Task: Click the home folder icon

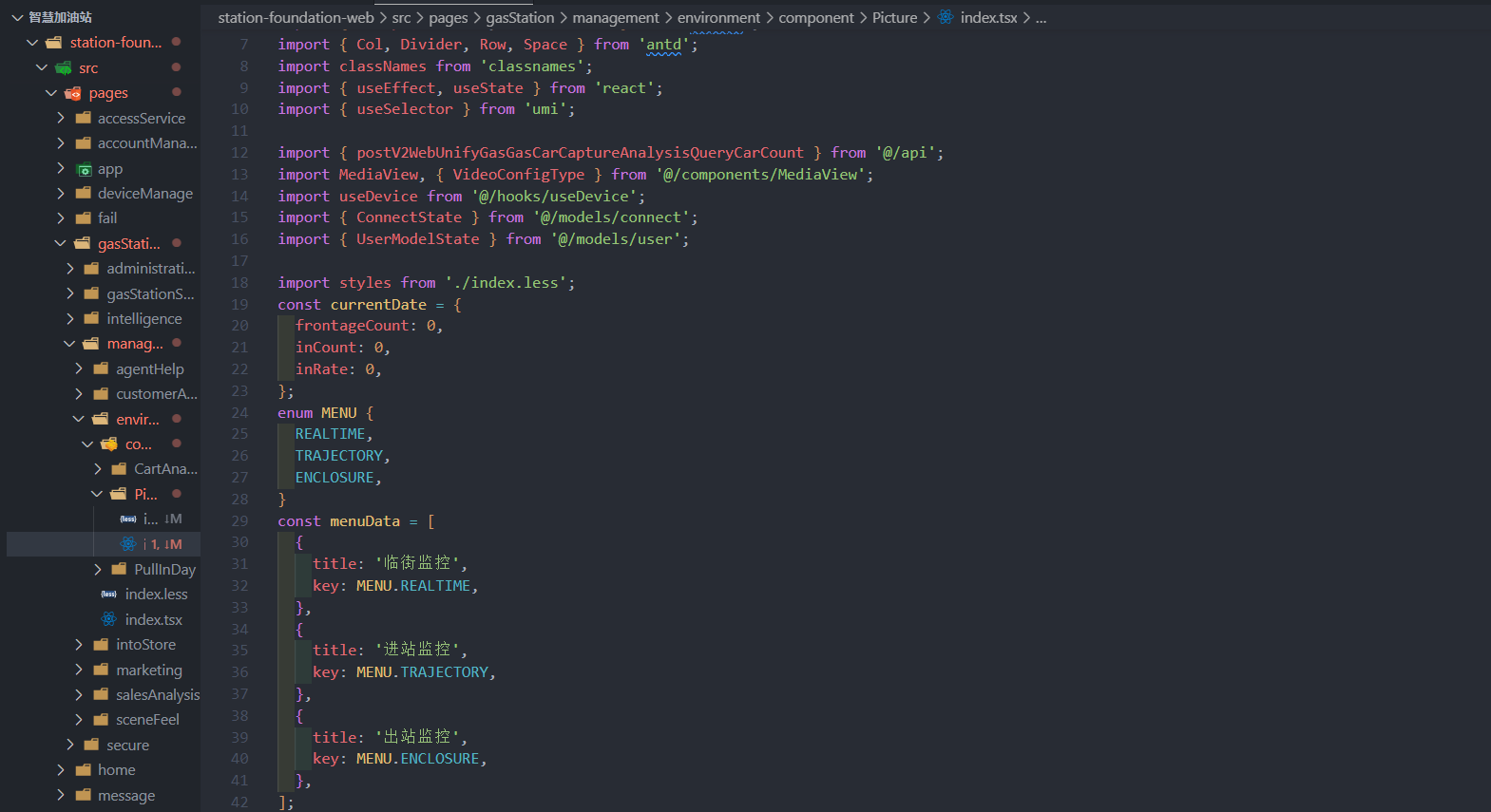Action: coord(84,770)
